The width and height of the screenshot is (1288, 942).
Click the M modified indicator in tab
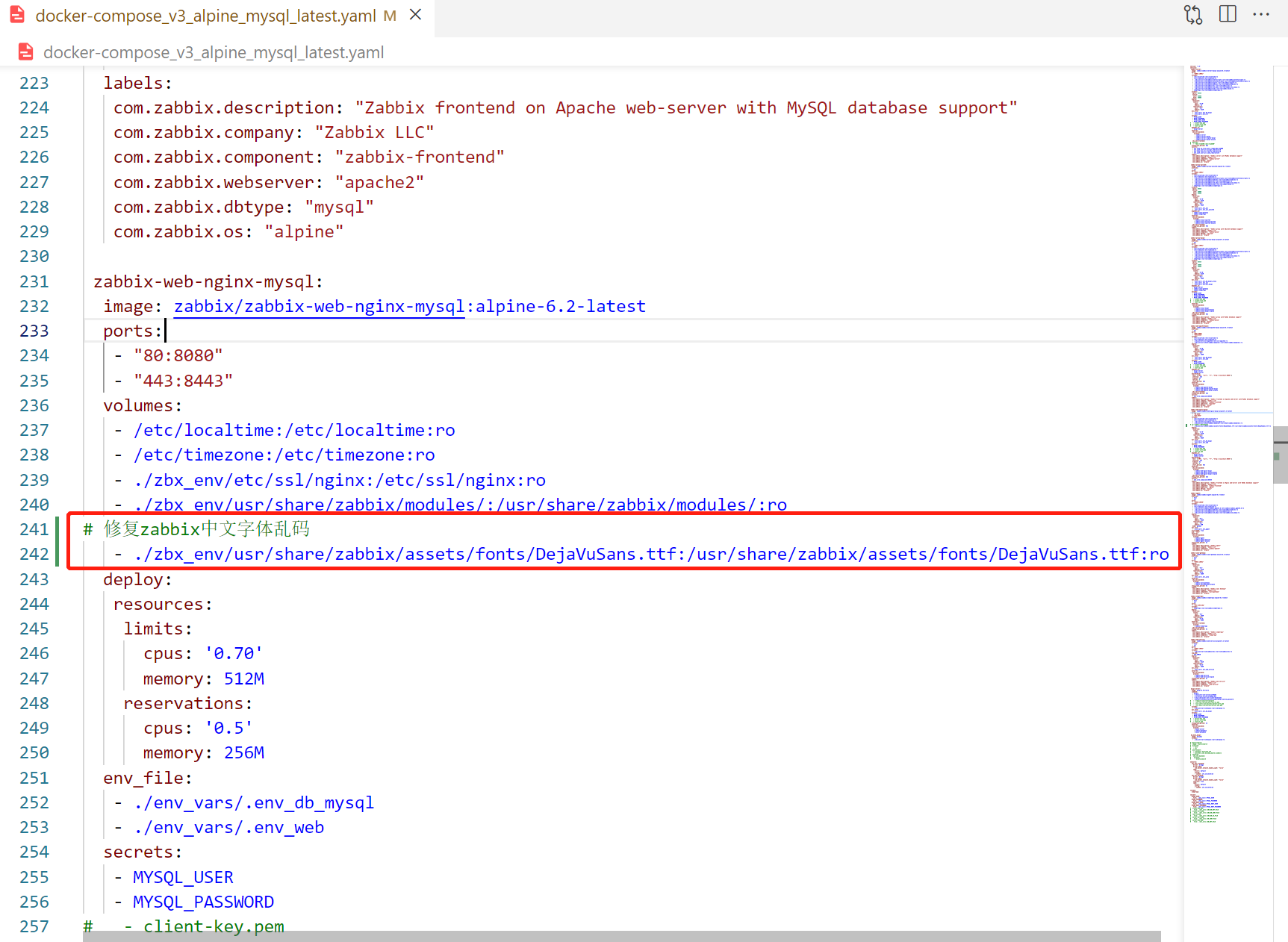tap(390, 16)
